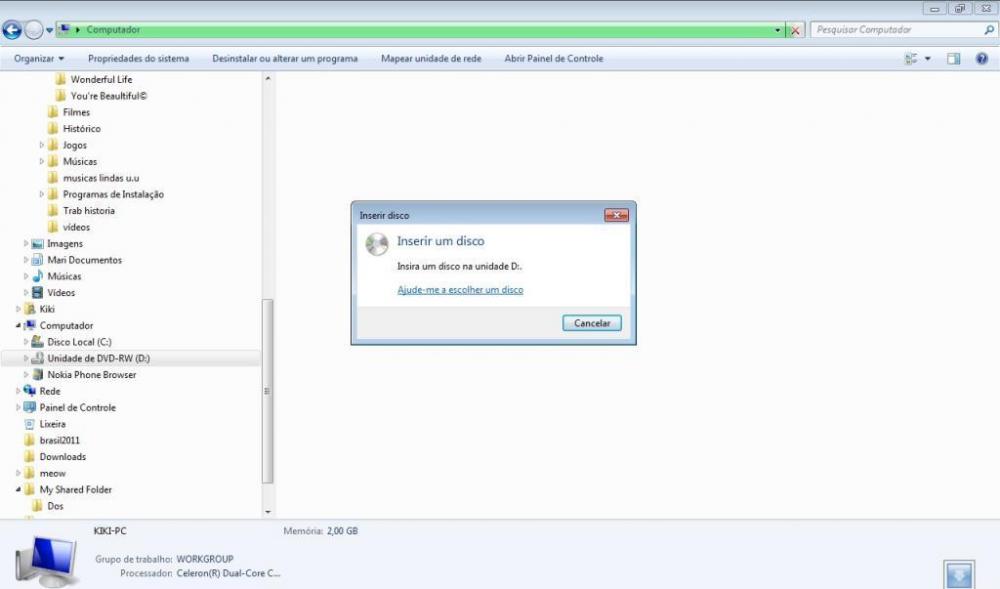Click the WORKGROUP value in details pane
Screen dimensions: 1000x589
coord(205,559)
